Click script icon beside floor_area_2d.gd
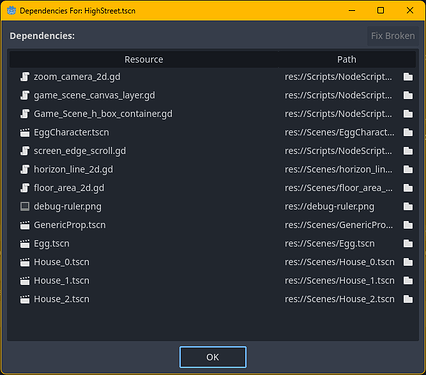This screenshot has height=375, width=426. click(x=25, y=188)
